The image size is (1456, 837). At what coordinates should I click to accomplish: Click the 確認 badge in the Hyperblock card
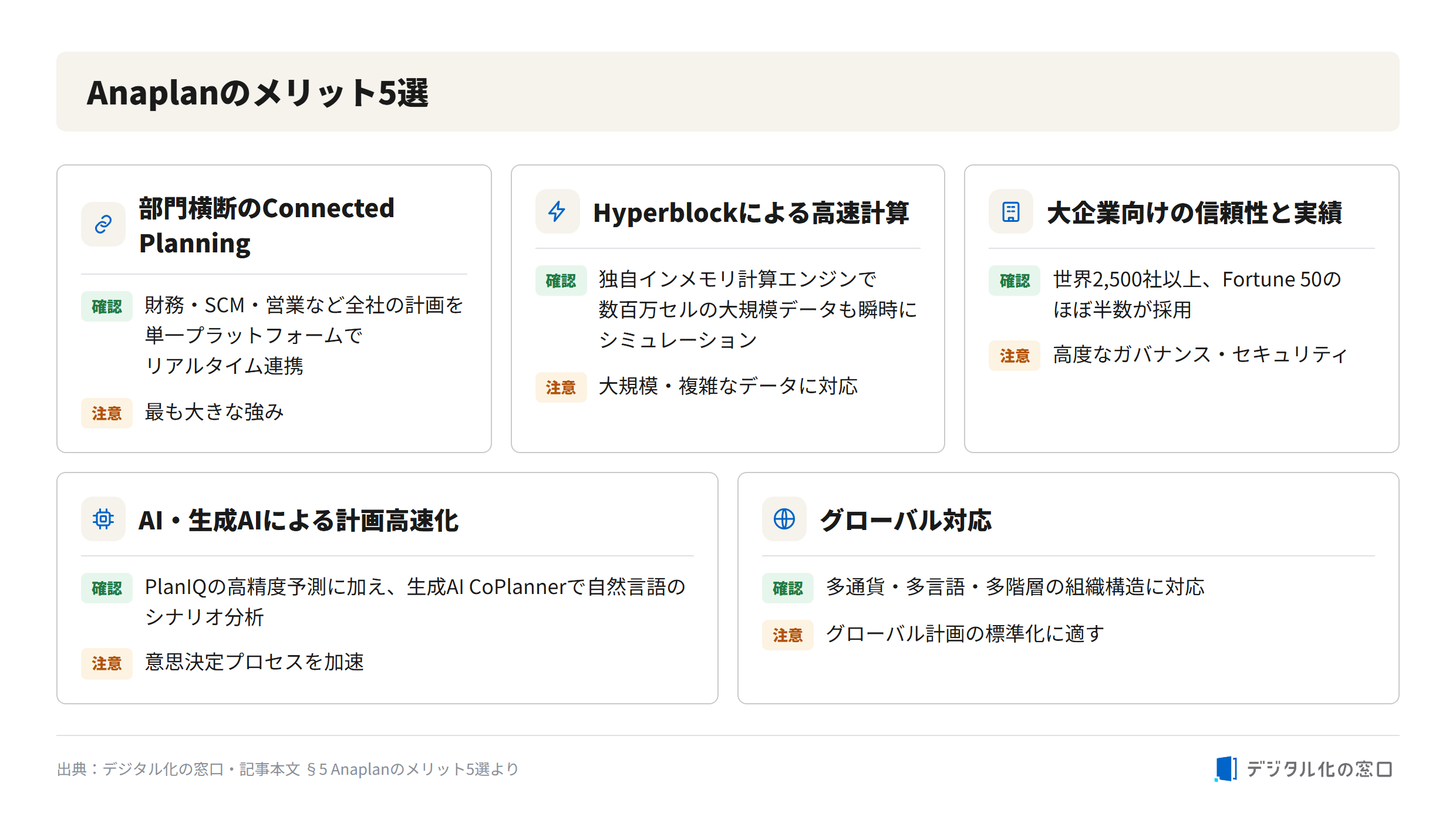pos(561,281)
